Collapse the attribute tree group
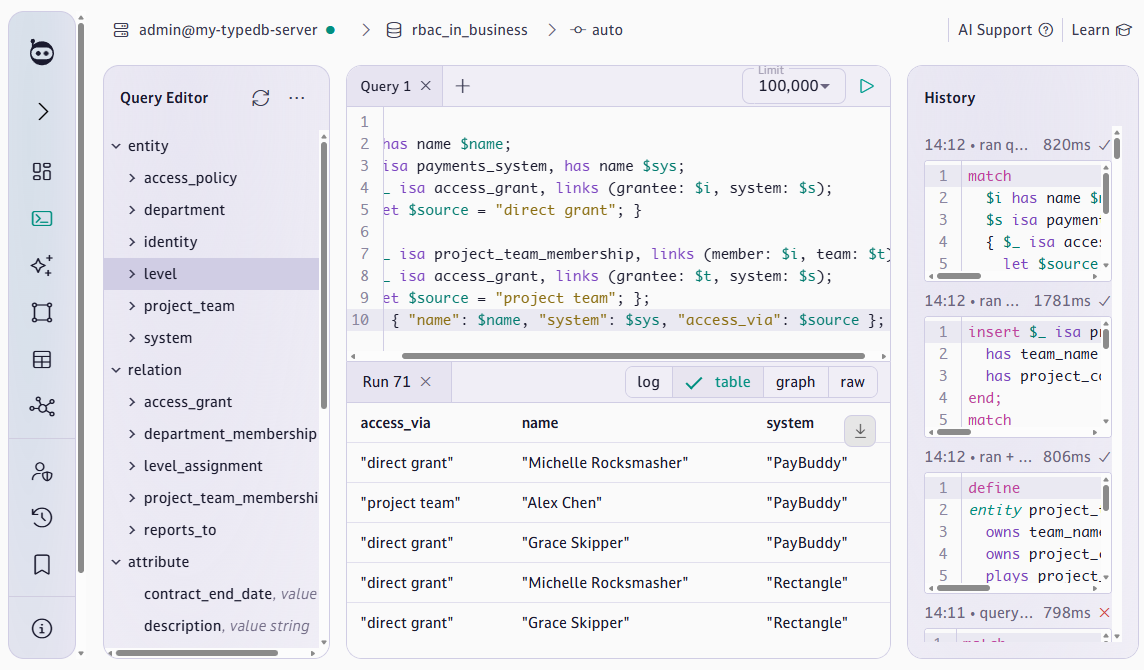 pos(116,562)
